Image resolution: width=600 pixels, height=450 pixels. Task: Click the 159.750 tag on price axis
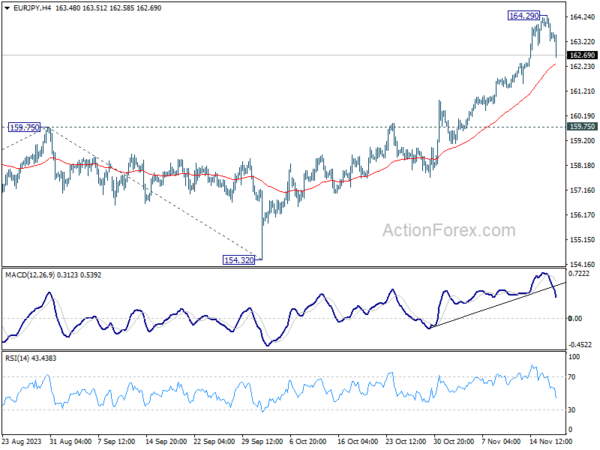pos(582,127)
